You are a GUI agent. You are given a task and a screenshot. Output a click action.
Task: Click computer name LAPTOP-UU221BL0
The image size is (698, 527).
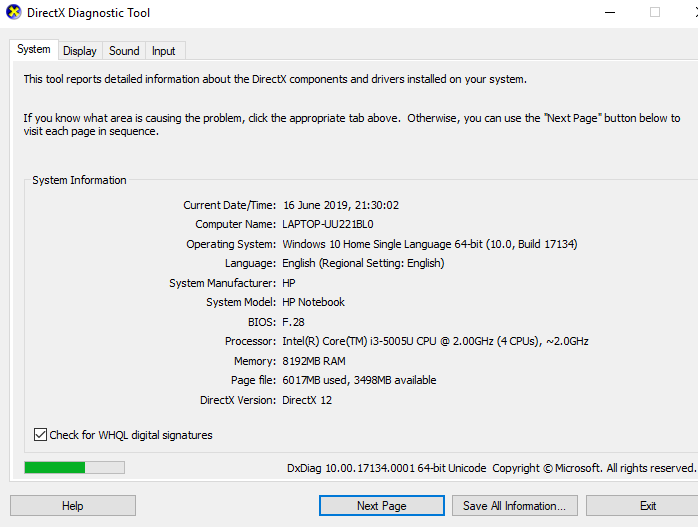(328, 224)
